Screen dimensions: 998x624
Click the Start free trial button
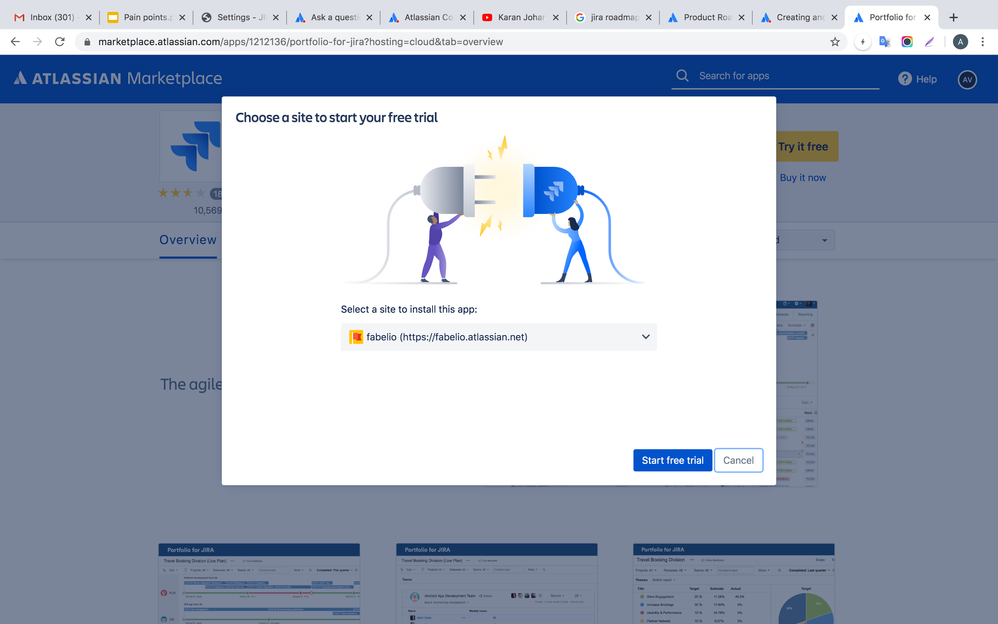[672, 460]
